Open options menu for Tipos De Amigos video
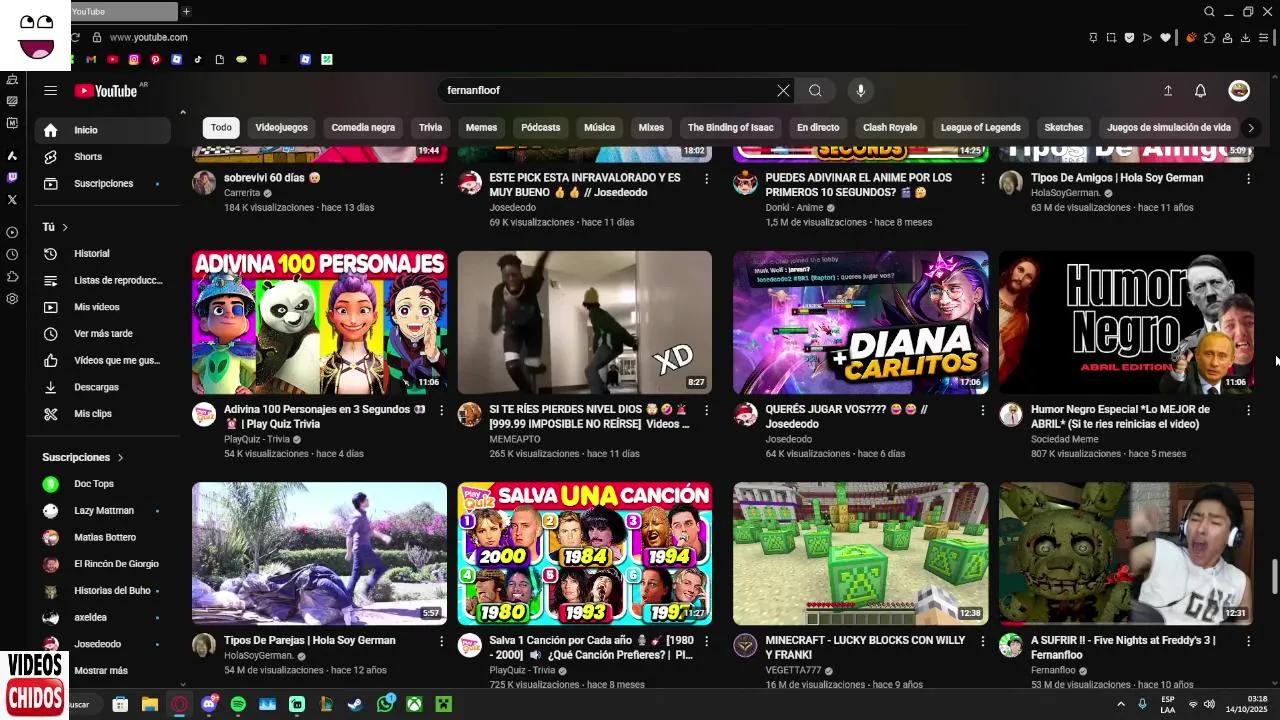Screen dimensions: 1280x720 (x=1248, y=178)
